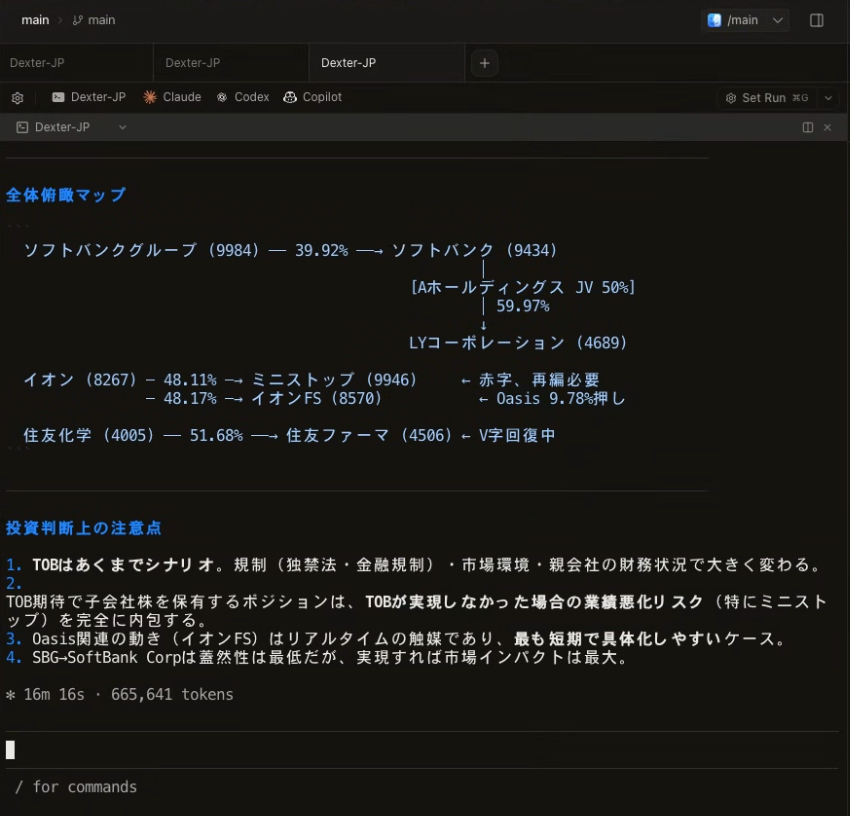Image resolution: width=850 pixels, height=816 pixels.
Task: Click the イオンFS (8570) text
Action: (x=317, y=399)
